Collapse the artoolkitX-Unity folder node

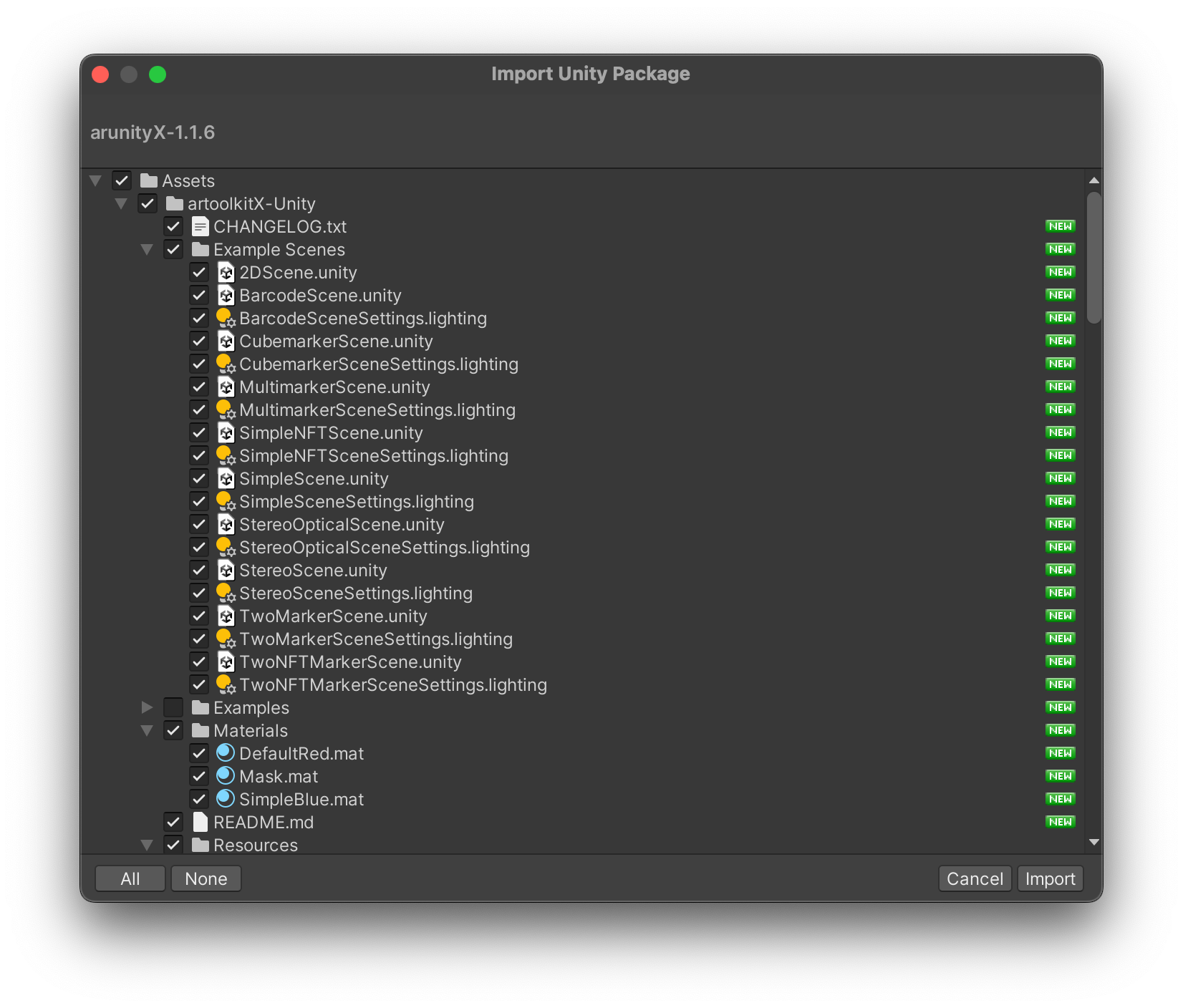click(x=121, y=203)
